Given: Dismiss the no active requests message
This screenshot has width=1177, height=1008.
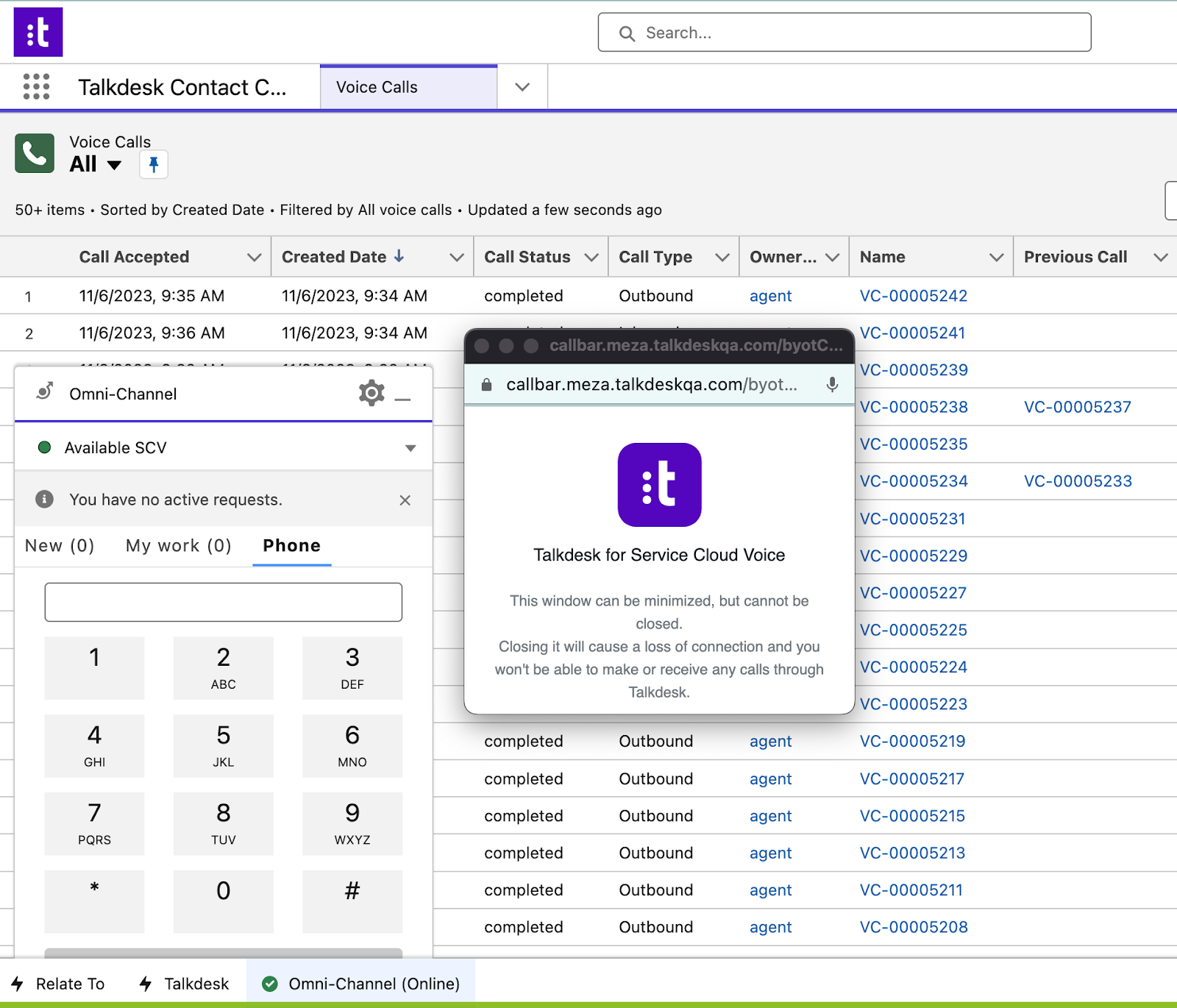Looking at the screenshot, I should tap(405, 500).
